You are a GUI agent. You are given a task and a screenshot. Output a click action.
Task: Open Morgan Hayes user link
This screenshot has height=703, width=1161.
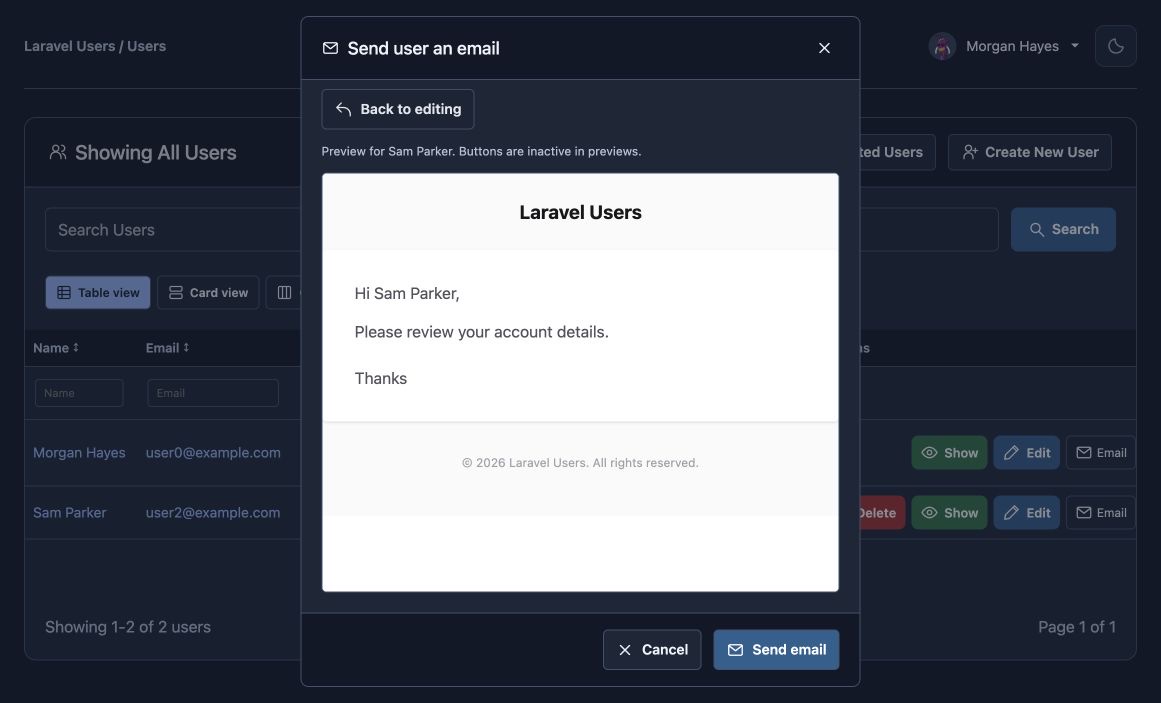[79, 453]
